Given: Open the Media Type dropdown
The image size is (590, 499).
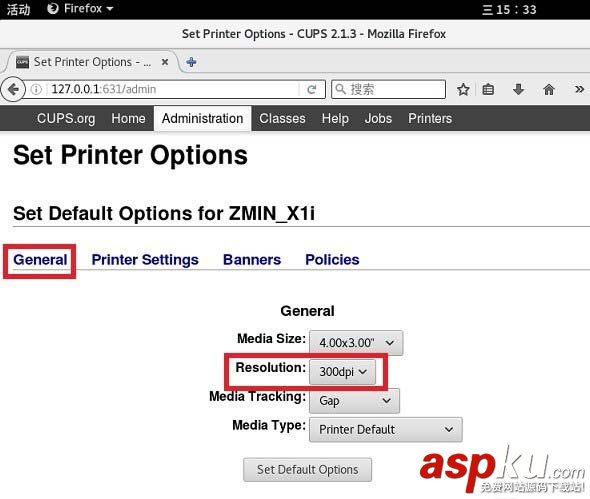Looking at the screenshot, I should (386, 429).
